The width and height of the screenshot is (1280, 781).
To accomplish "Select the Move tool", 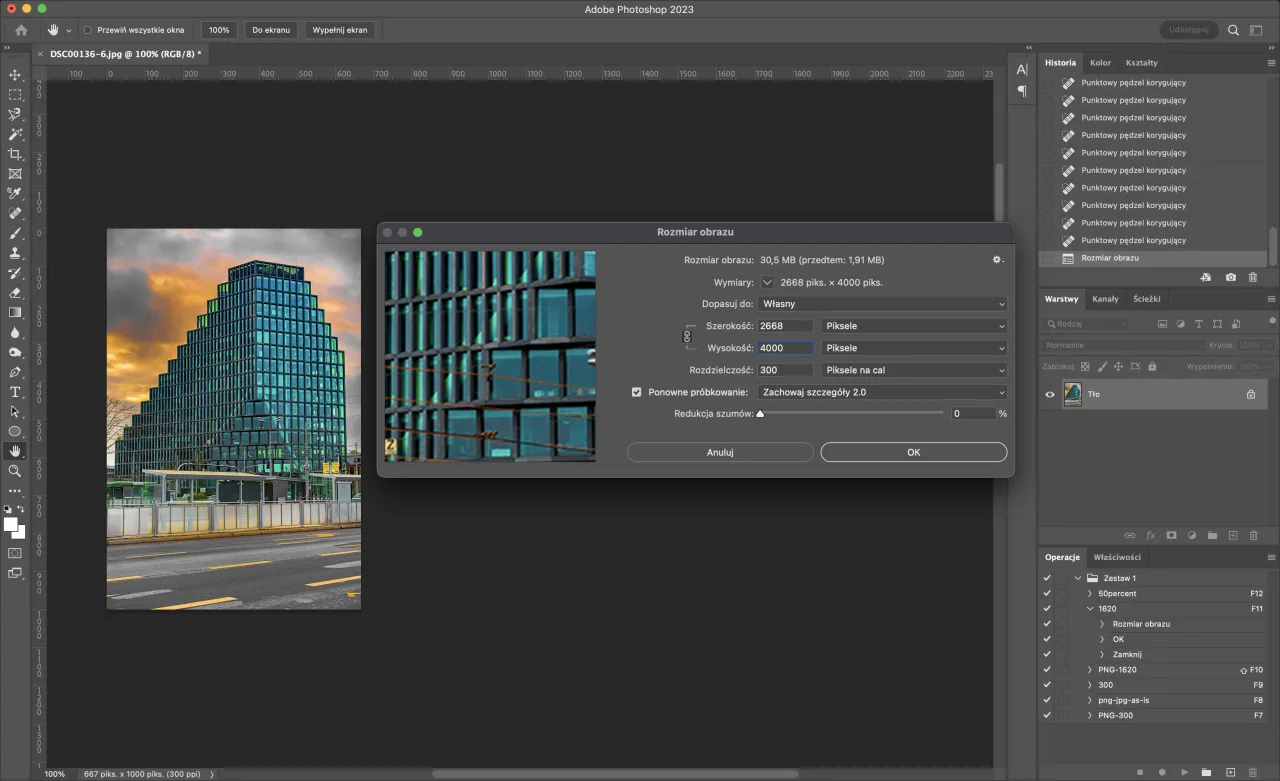I will click(15, 75).
